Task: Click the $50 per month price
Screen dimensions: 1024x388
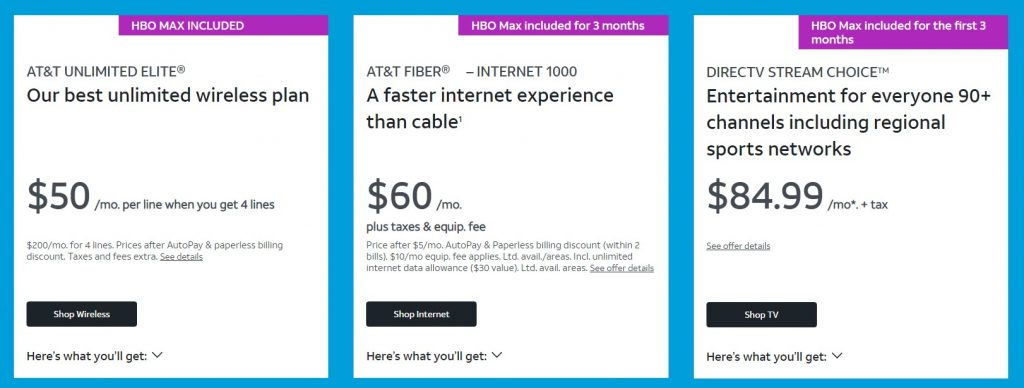Action: coord(59,196)
